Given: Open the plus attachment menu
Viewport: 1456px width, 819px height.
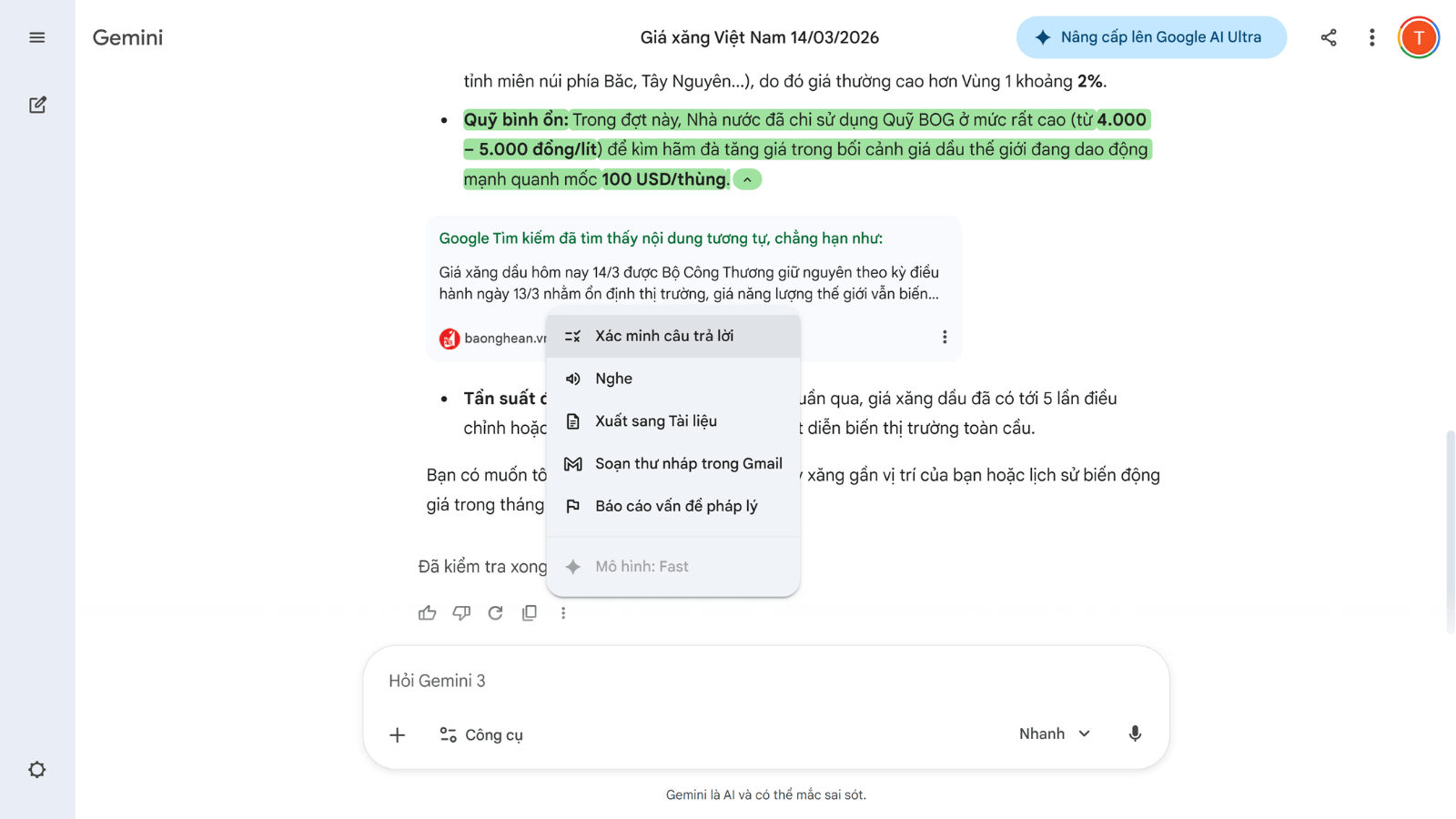Looking at the screenshot, I should (398, 735).
